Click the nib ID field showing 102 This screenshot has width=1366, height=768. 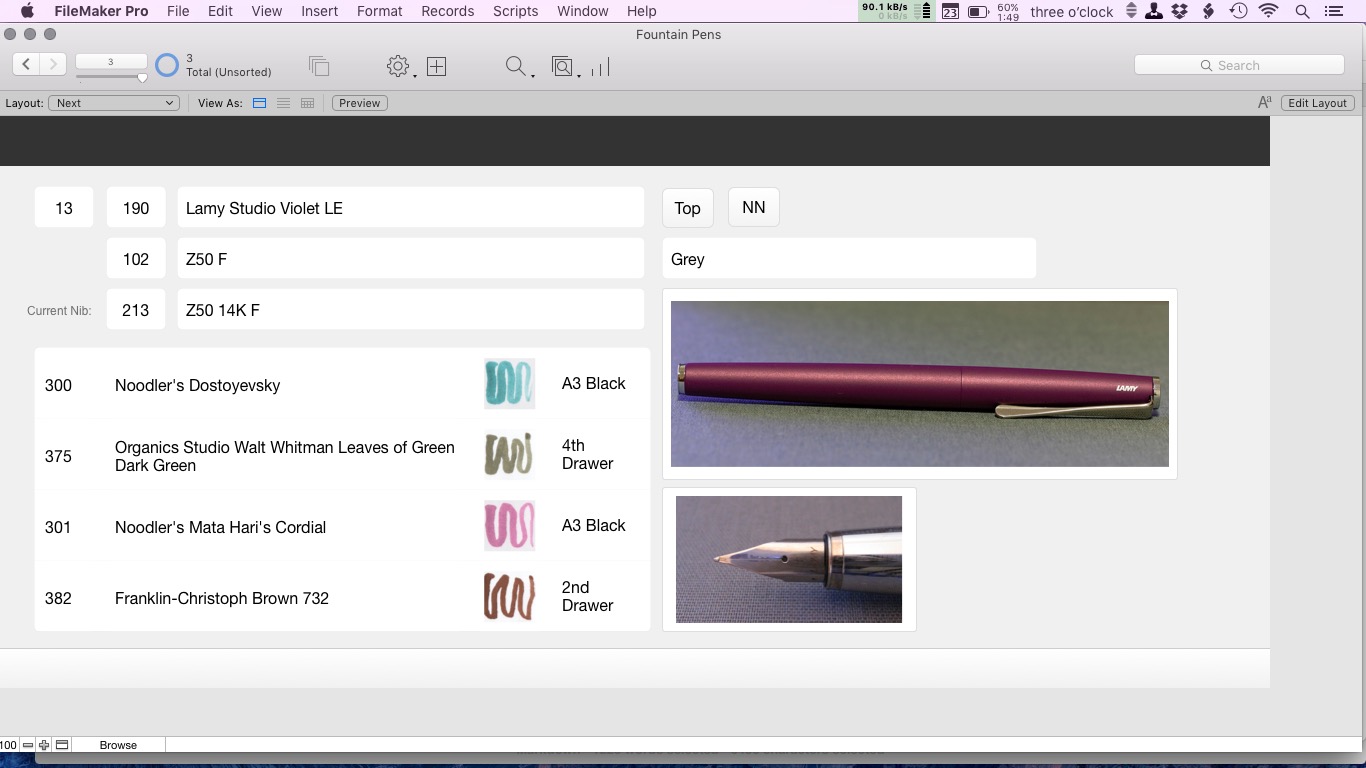[136, 259]
